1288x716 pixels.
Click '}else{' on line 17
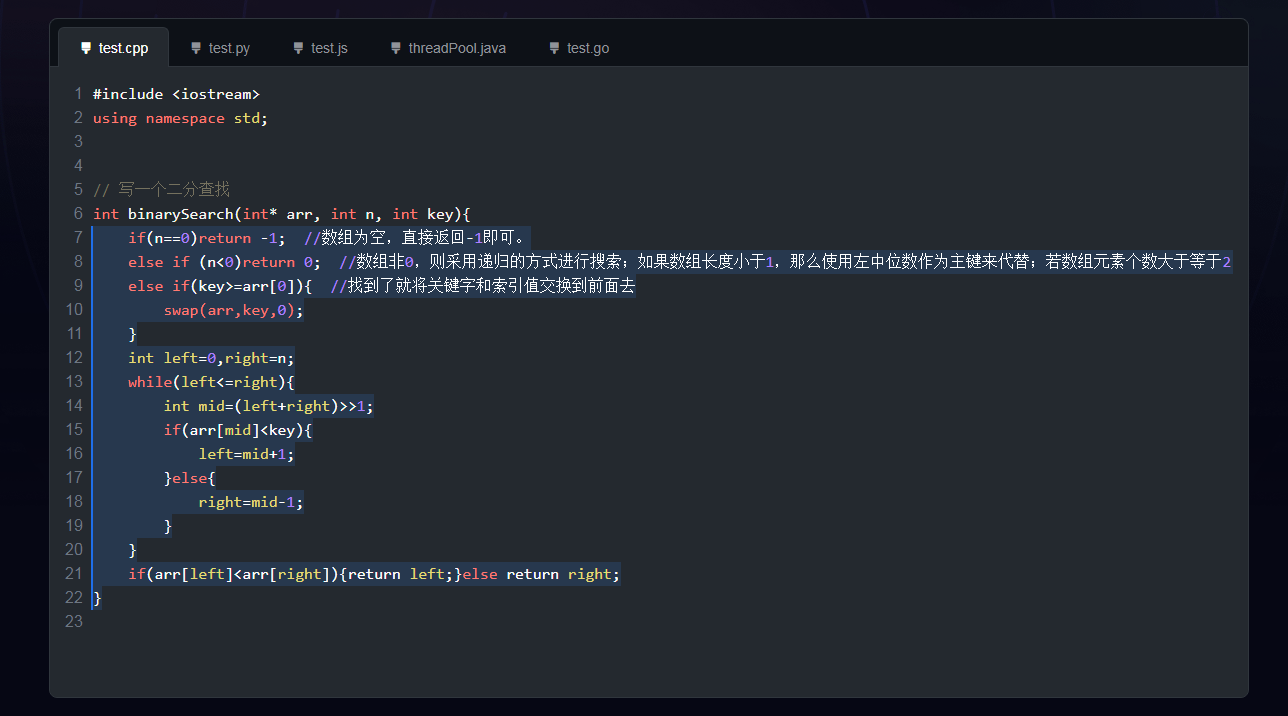[190, 478]
